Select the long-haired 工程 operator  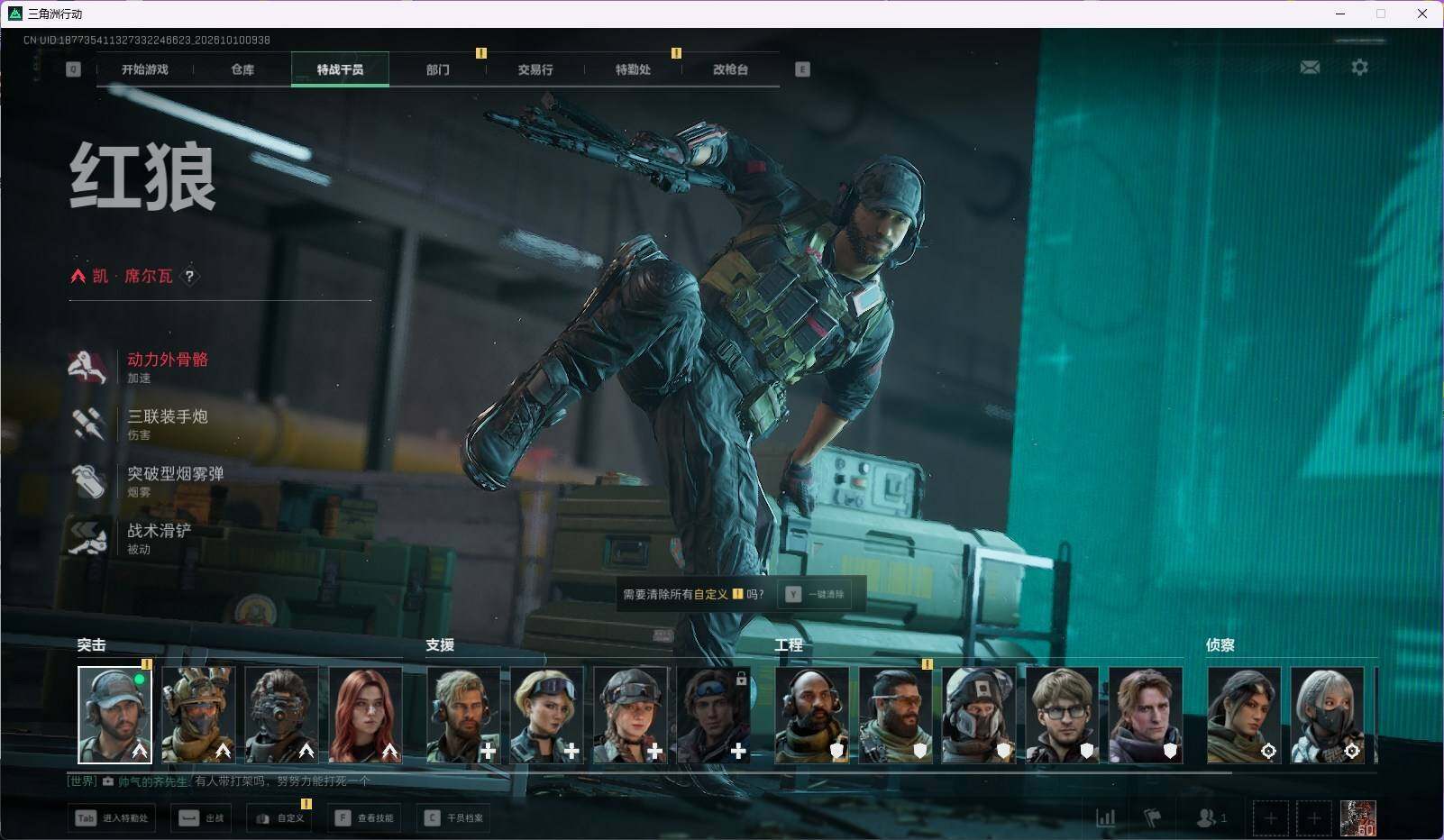pos(1146,715)
